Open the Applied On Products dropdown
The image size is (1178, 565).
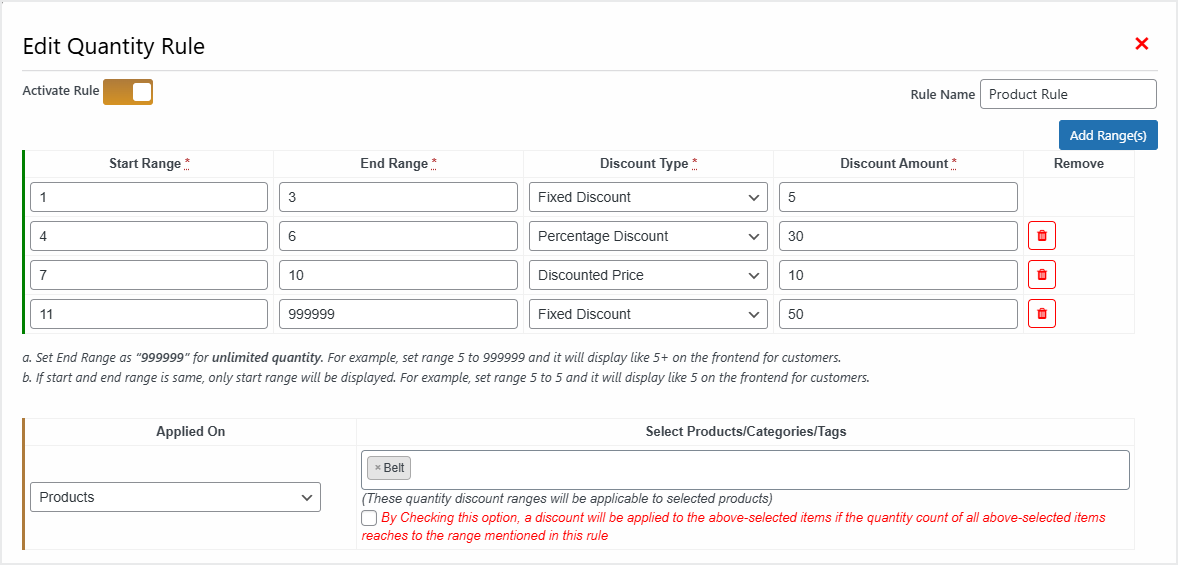click(x=175, y=497)
